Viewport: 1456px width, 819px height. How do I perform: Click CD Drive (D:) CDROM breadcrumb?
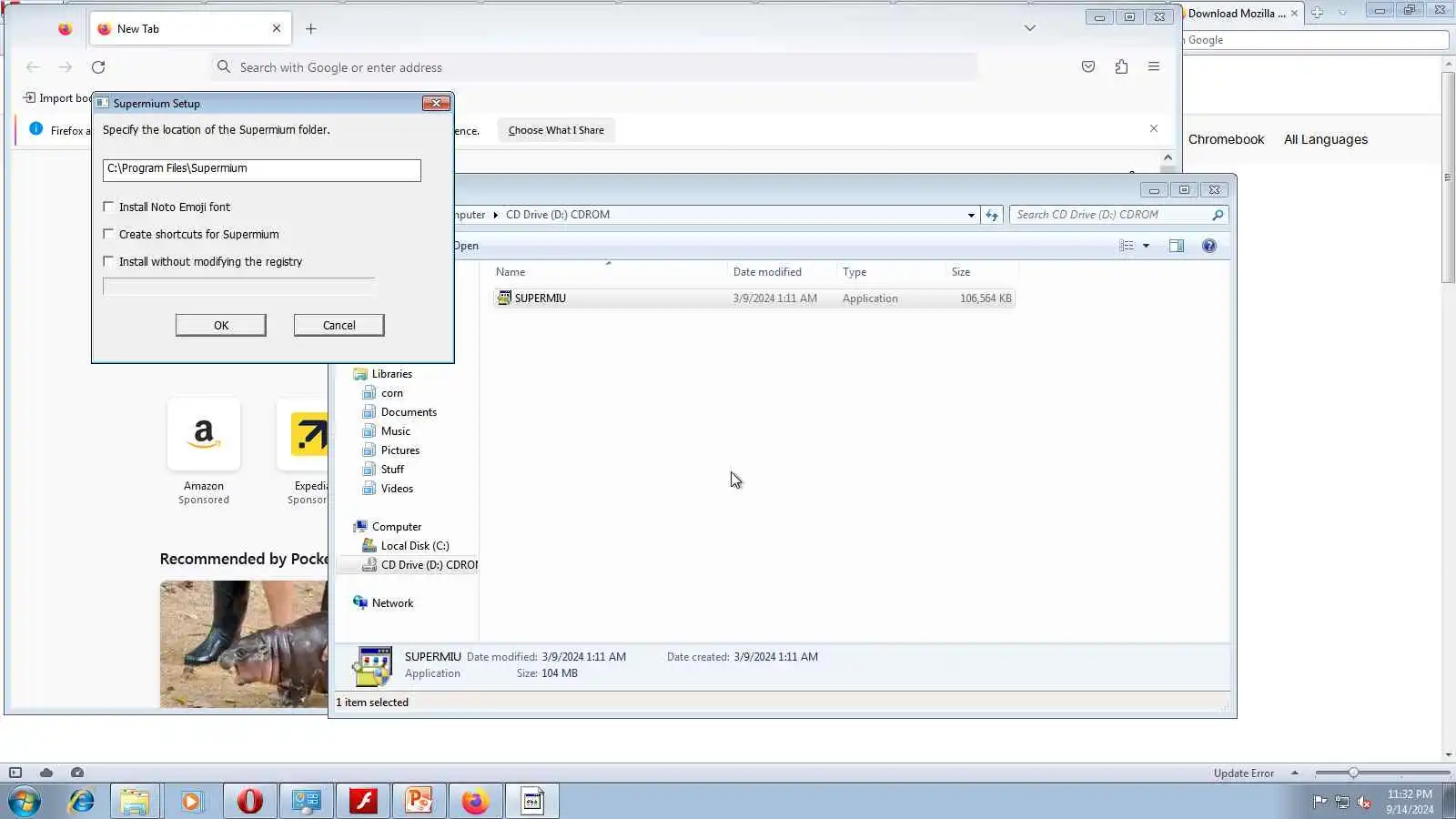(558, 215)
